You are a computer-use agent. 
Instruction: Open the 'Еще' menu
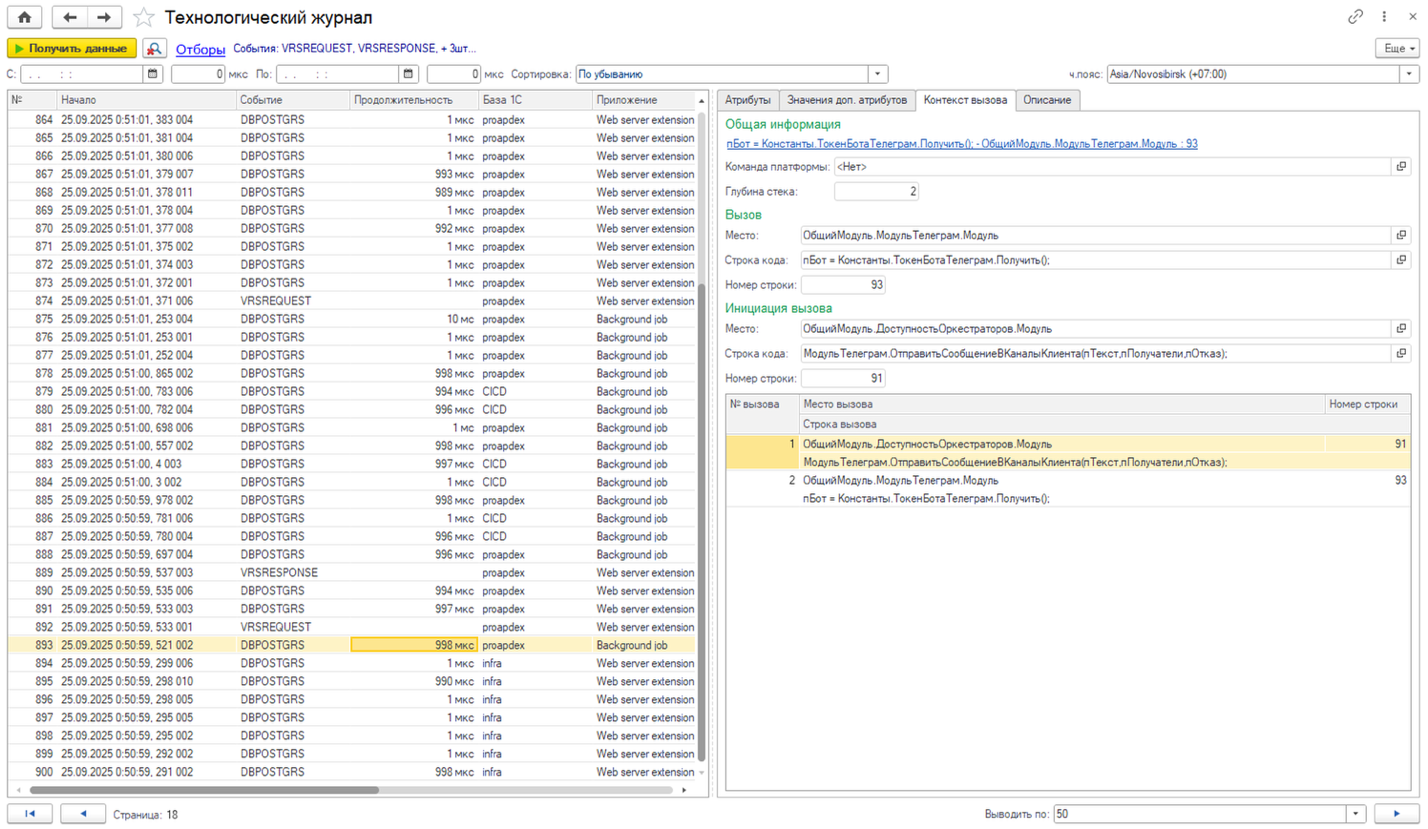1397,48
